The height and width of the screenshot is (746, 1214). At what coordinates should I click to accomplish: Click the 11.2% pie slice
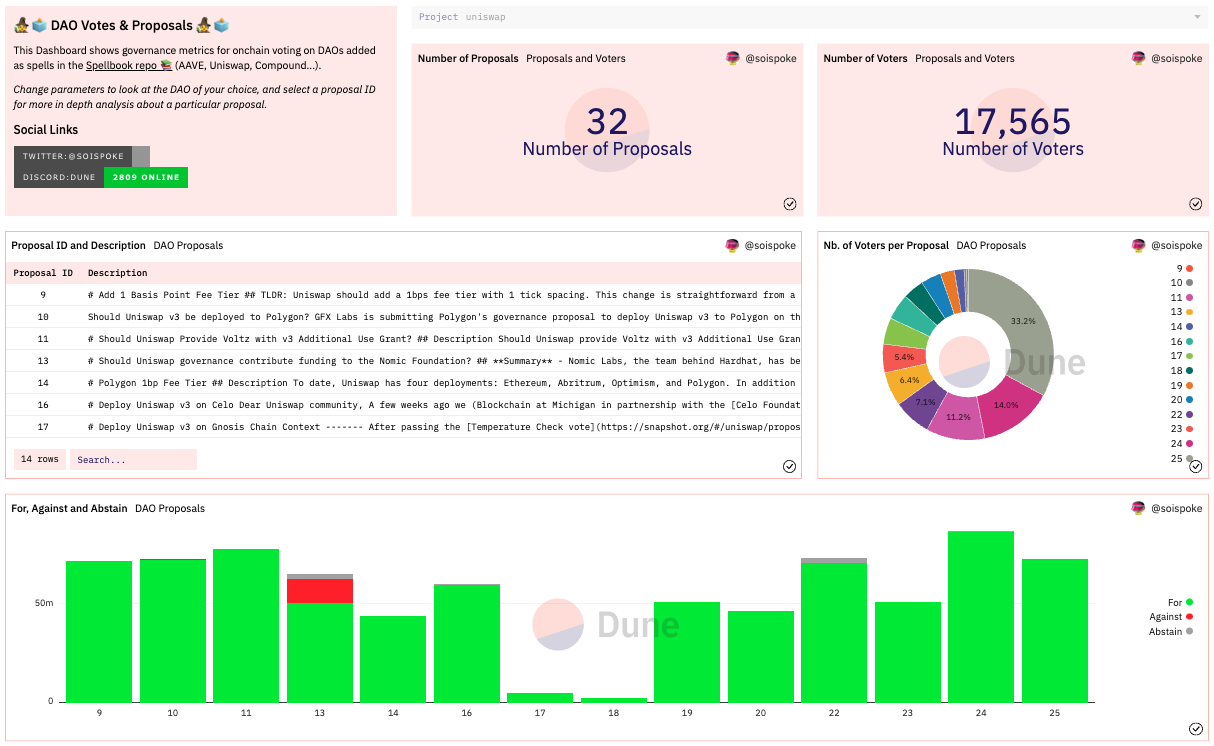(x=958, y=418)
